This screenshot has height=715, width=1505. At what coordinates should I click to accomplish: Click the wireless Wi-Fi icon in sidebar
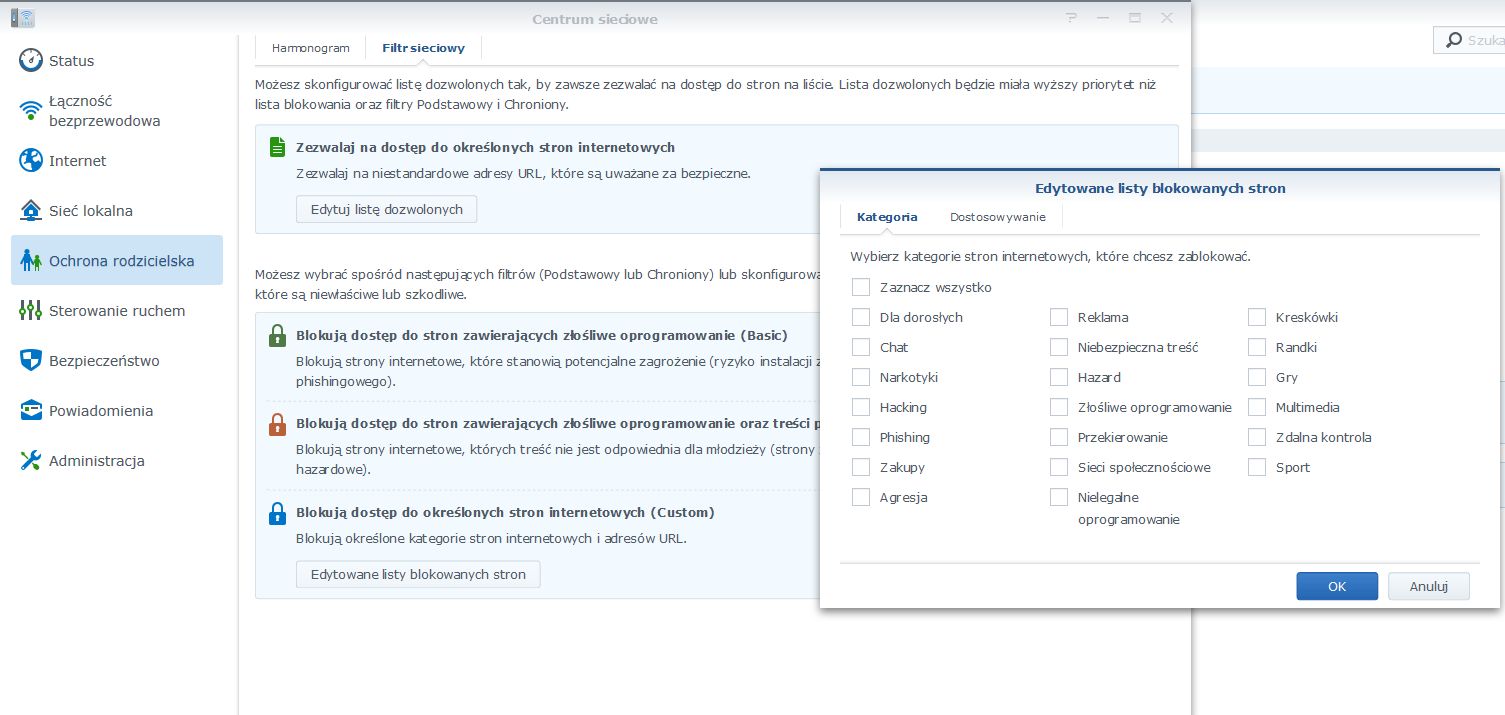coord(31,111)
